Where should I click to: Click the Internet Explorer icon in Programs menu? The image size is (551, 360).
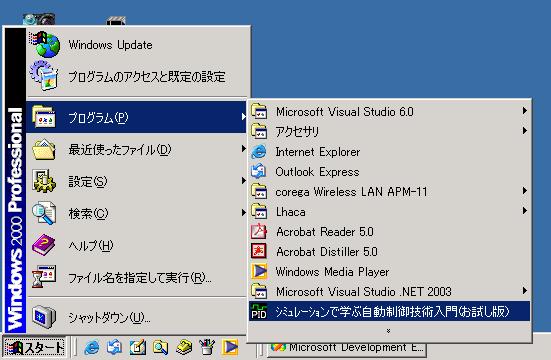pos(259,151)
